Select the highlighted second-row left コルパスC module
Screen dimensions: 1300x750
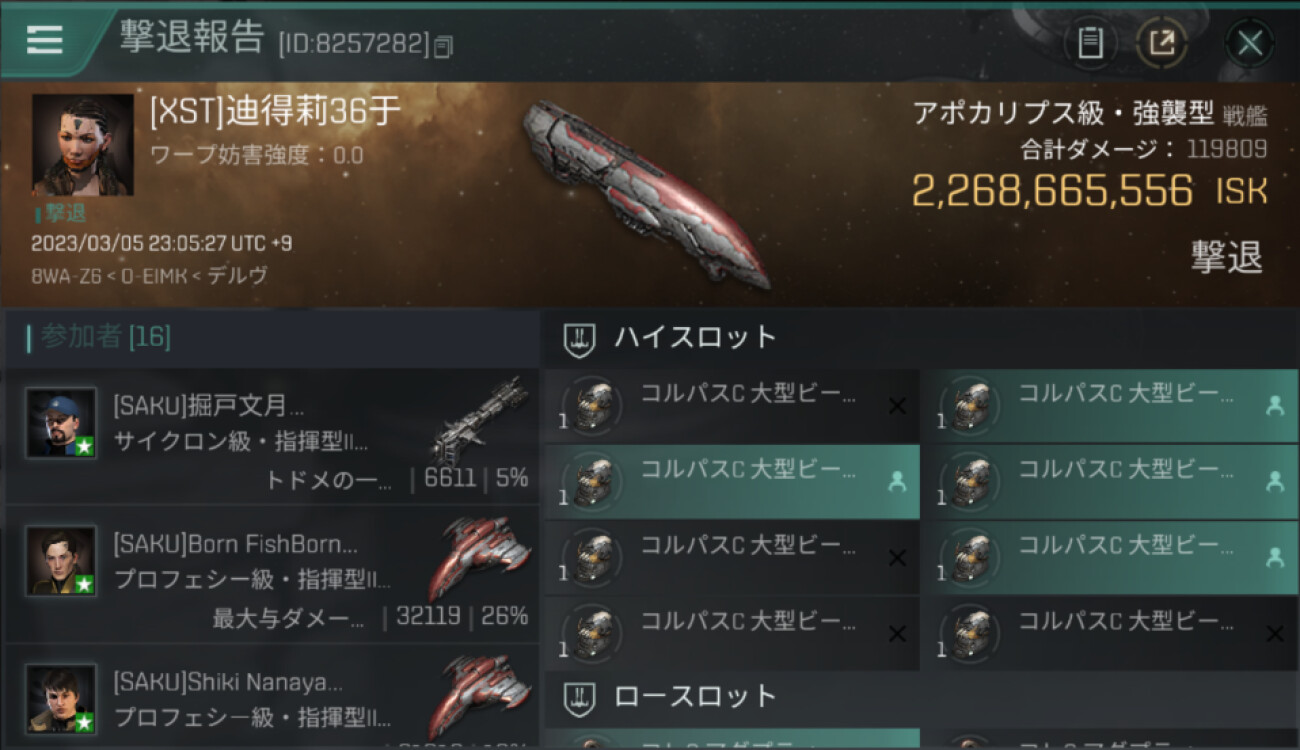732,482
